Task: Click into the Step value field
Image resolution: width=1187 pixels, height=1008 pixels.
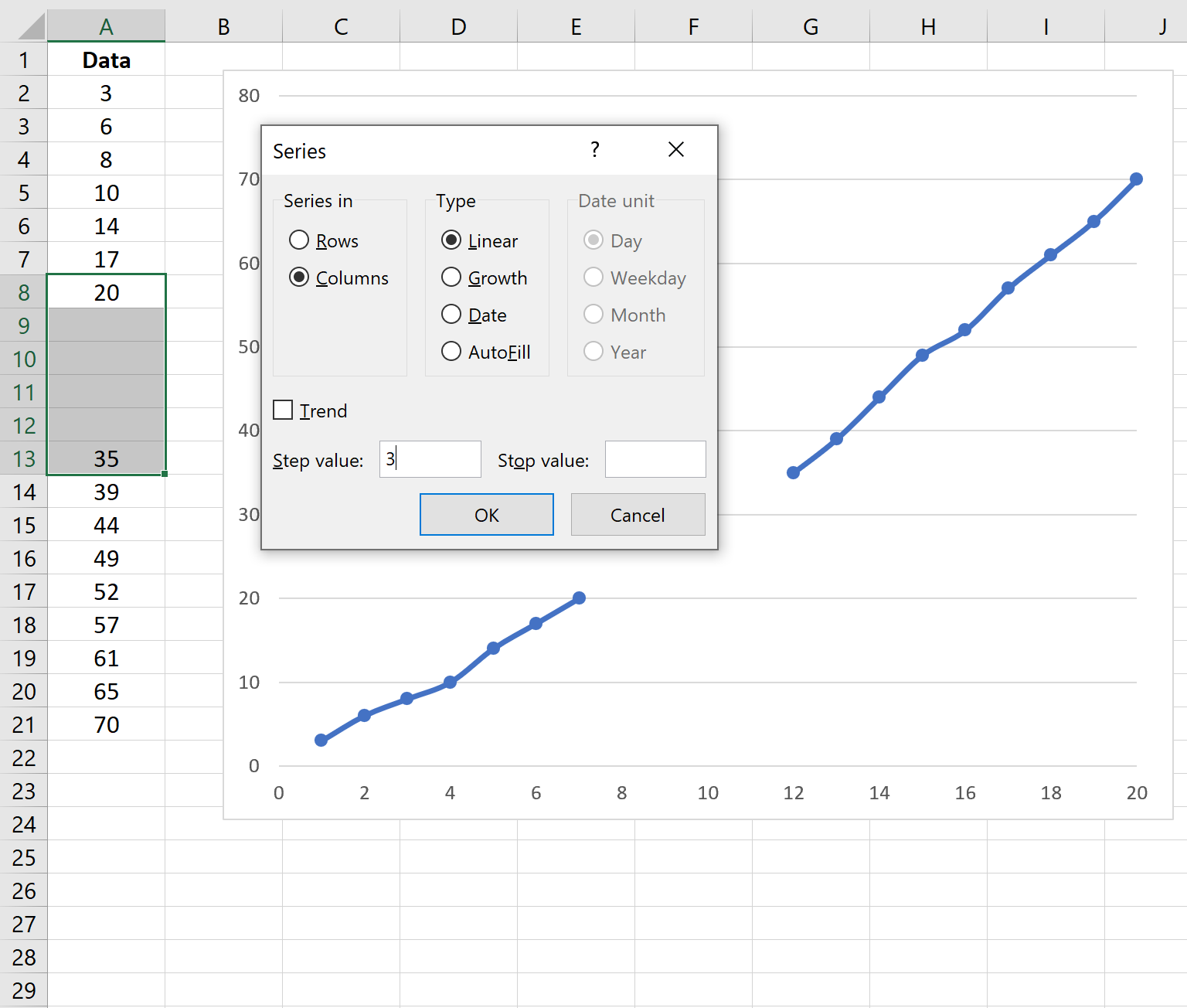Action: (430, 459)
